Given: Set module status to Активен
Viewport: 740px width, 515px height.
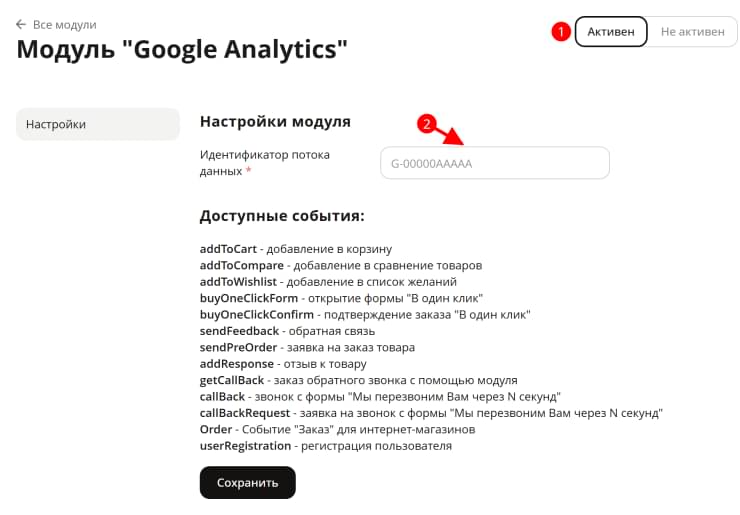Looking at the screenshot, I should [x=611, y=32].
